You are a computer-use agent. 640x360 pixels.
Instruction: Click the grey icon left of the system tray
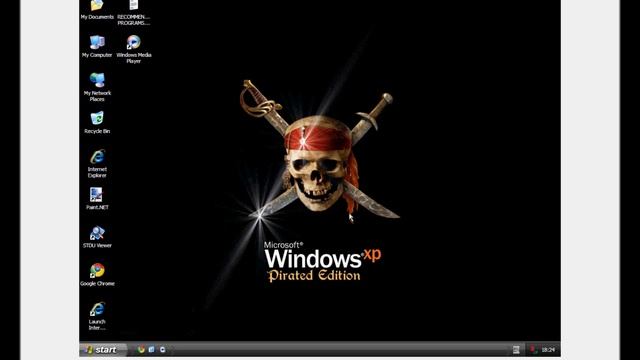(516, 350)
